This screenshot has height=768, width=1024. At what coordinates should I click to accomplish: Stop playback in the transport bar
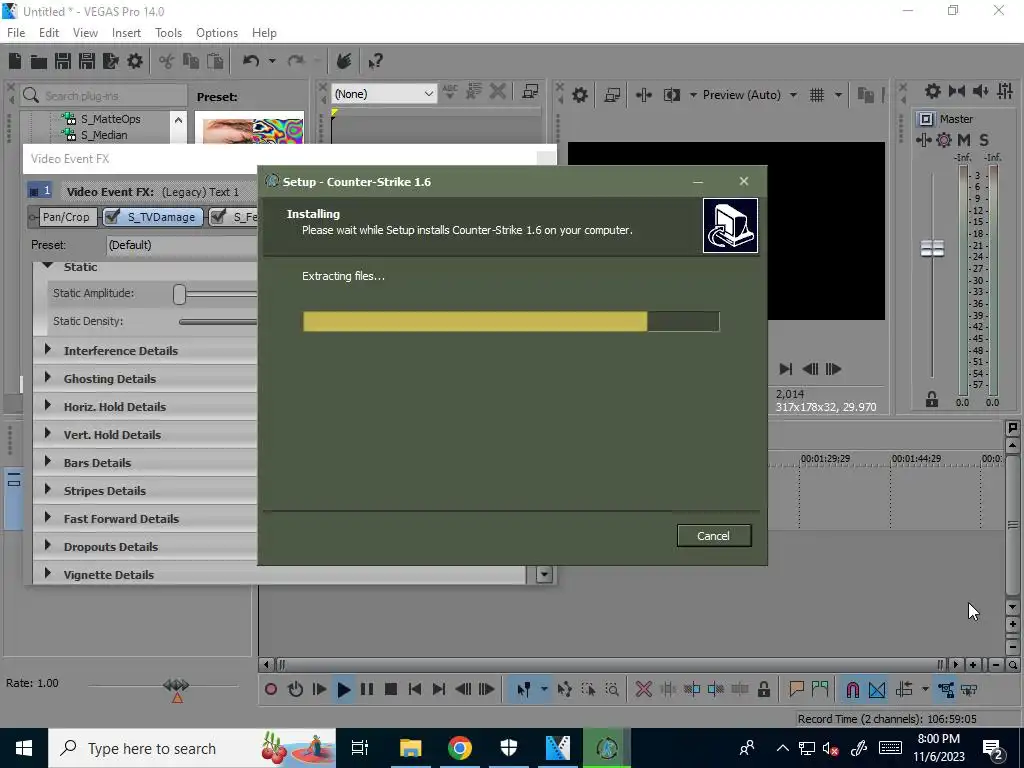[x=391, y=689]
